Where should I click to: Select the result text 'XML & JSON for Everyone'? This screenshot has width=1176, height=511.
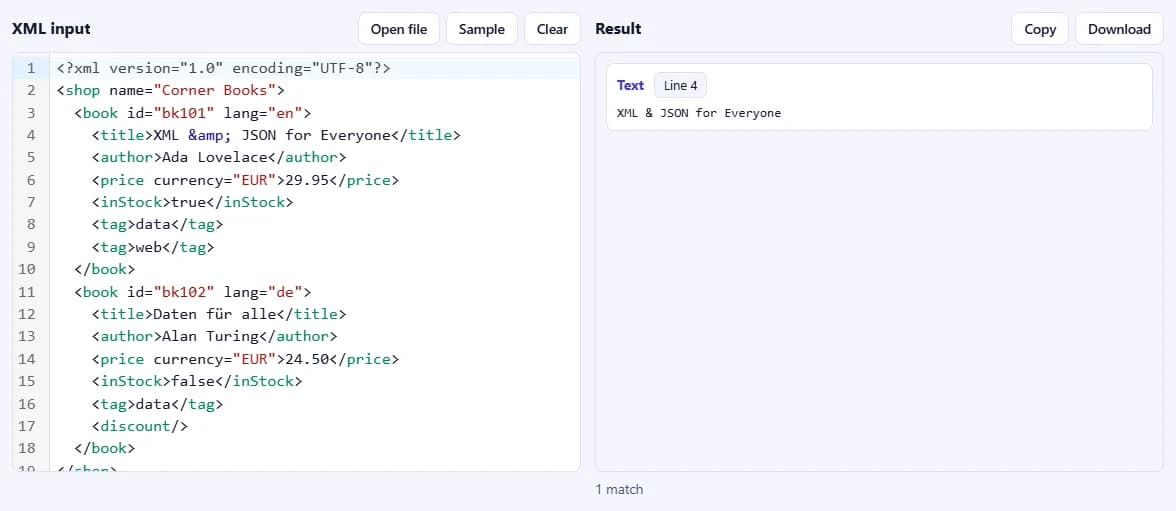[698, 113]
